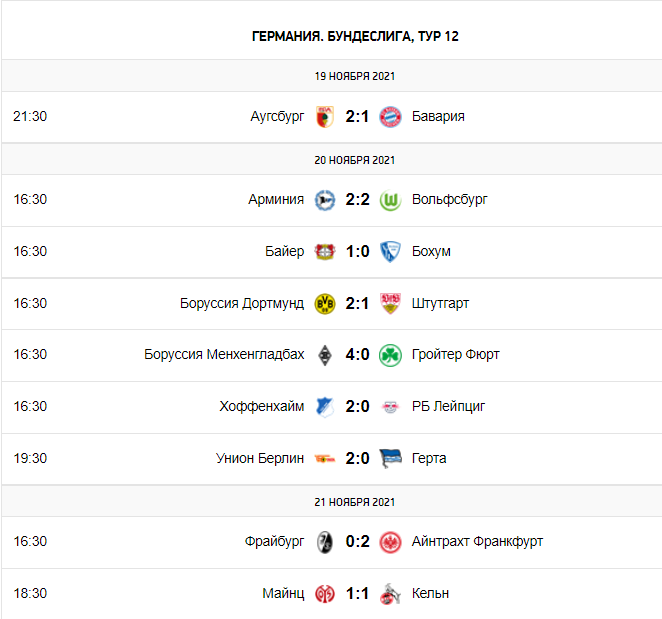
Task: Click the РБ Лейпциг team name
Action: 452,406
